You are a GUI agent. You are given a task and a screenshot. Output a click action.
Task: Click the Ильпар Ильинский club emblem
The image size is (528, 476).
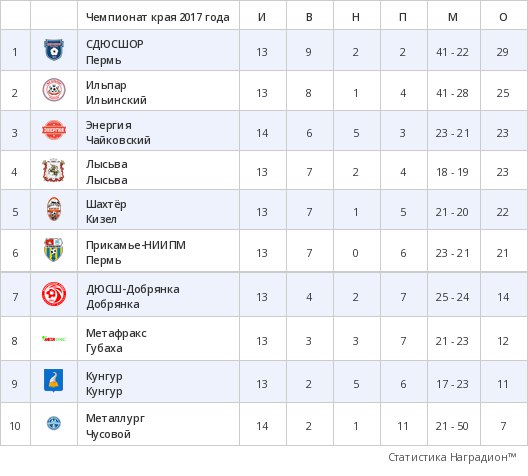[x=54, y=90]
